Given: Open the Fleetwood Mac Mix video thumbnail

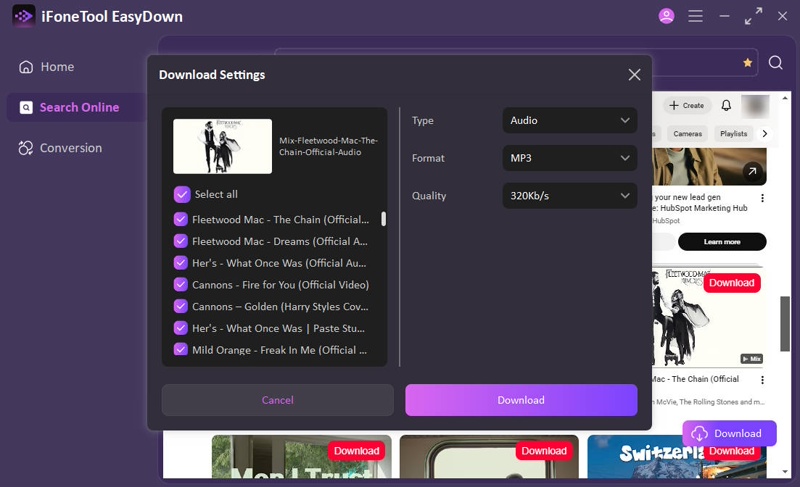Looking at the screenshot, I should [708, 316].
